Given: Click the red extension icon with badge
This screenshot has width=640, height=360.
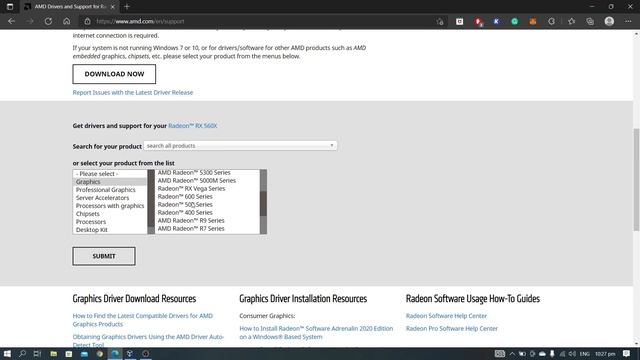Looking at the screenshot, I should click(478, 21).
